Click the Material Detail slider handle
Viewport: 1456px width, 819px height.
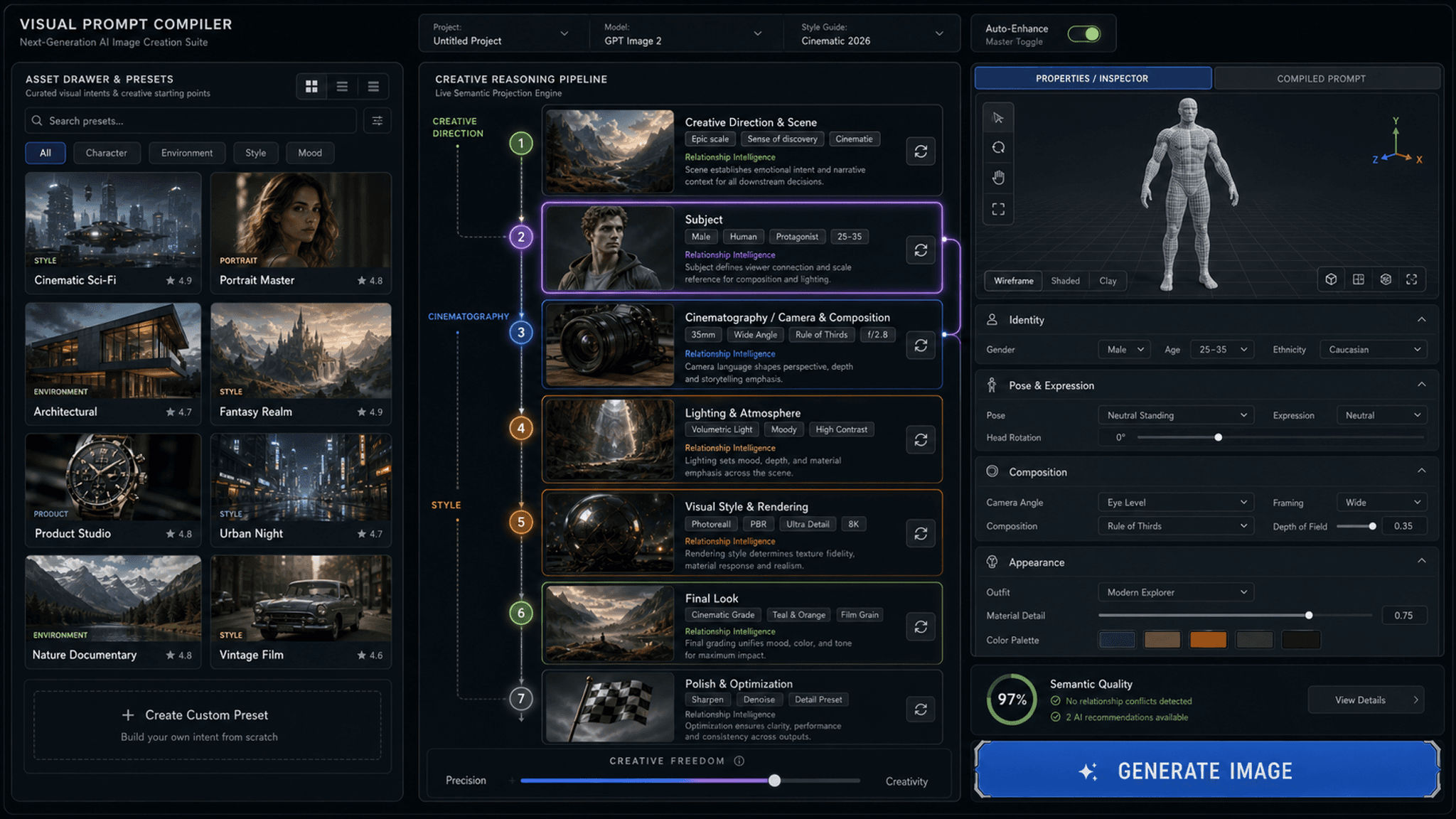pos(1309,616)
